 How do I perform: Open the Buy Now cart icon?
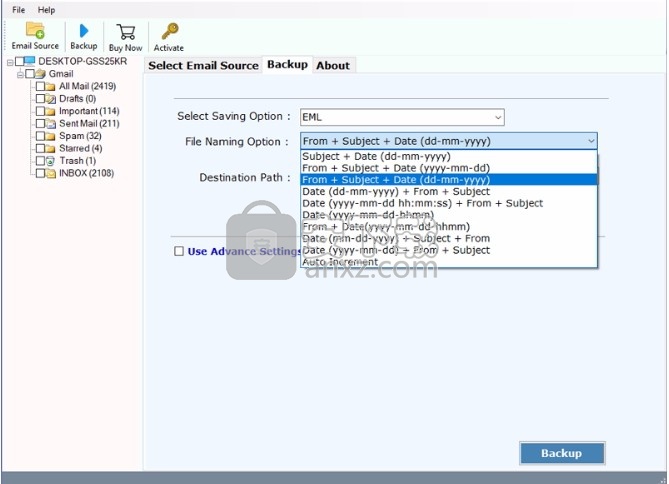pyautogui.click(x=125, y=31)
